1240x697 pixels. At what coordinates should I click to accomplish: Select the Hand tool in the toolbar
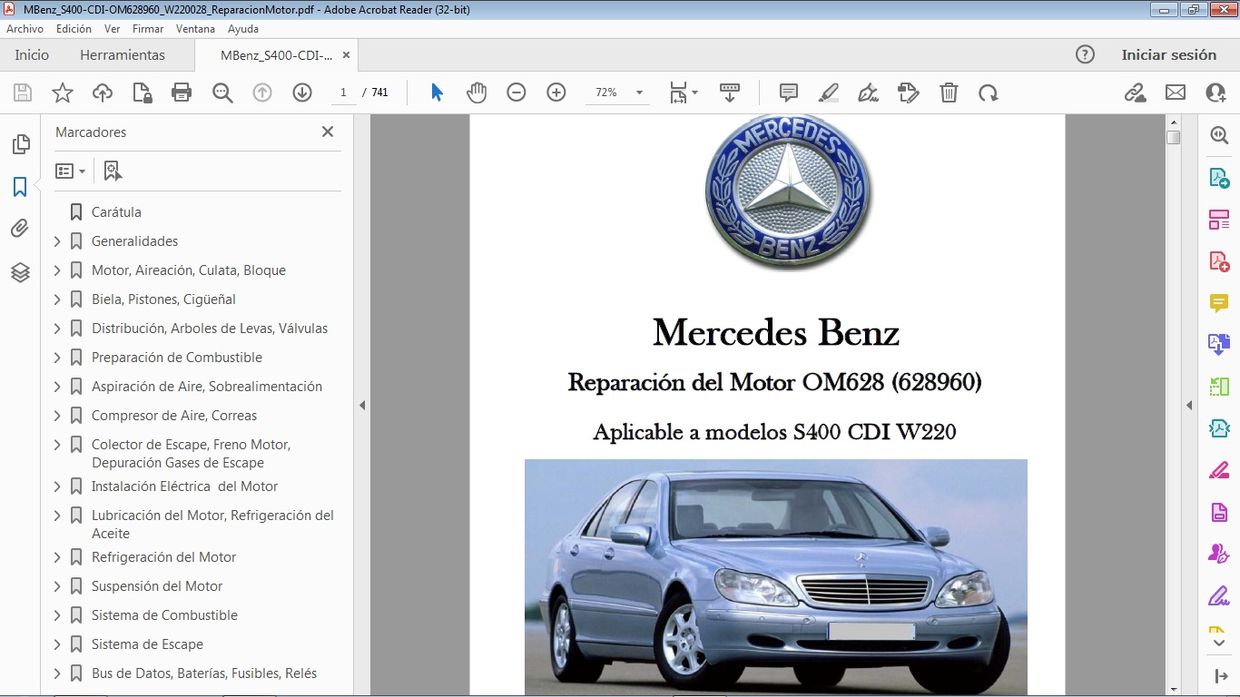[x=477, y=92]
